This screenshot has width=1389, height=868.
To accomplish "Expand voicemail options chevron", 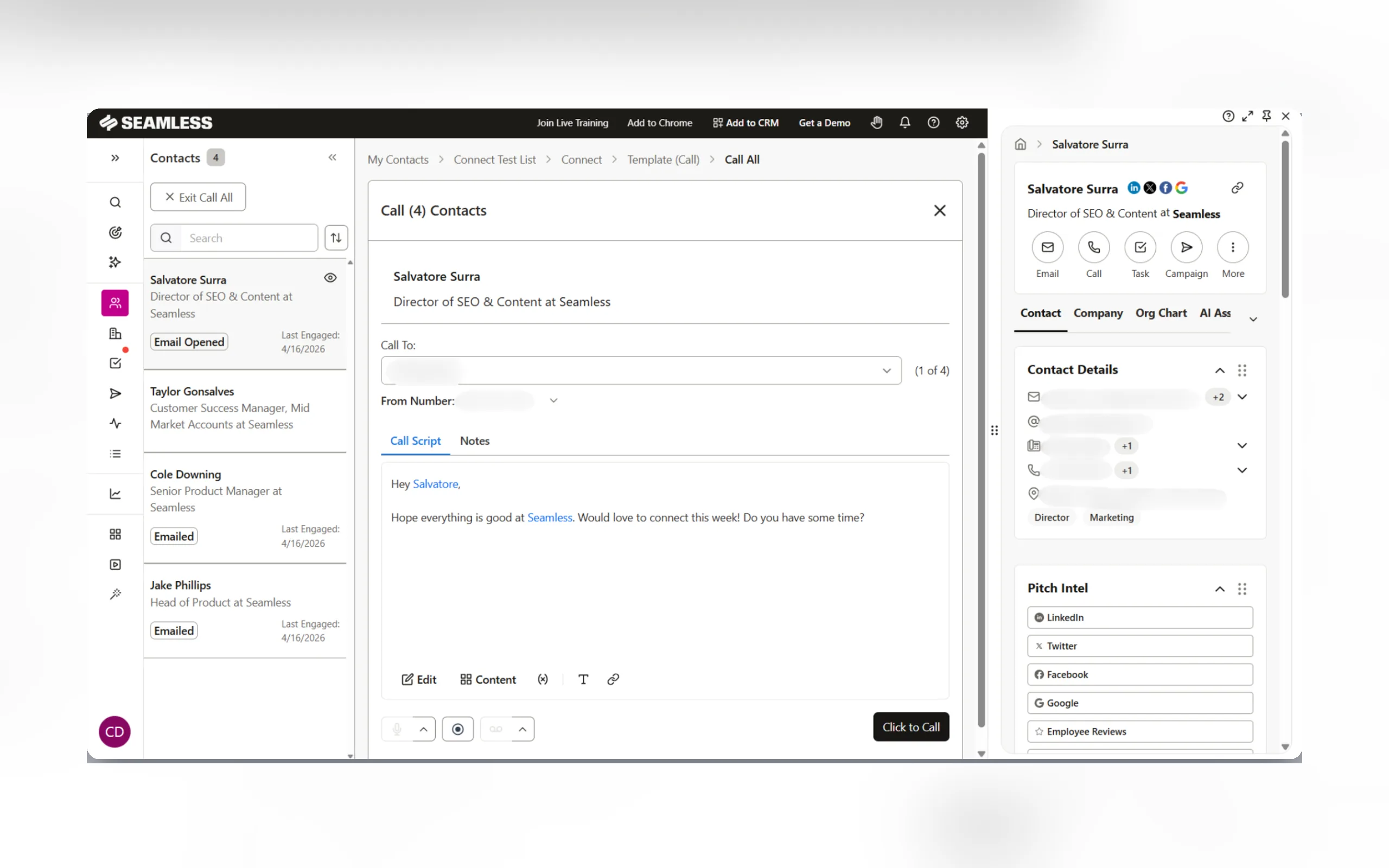I will click(x=523, y=729).
